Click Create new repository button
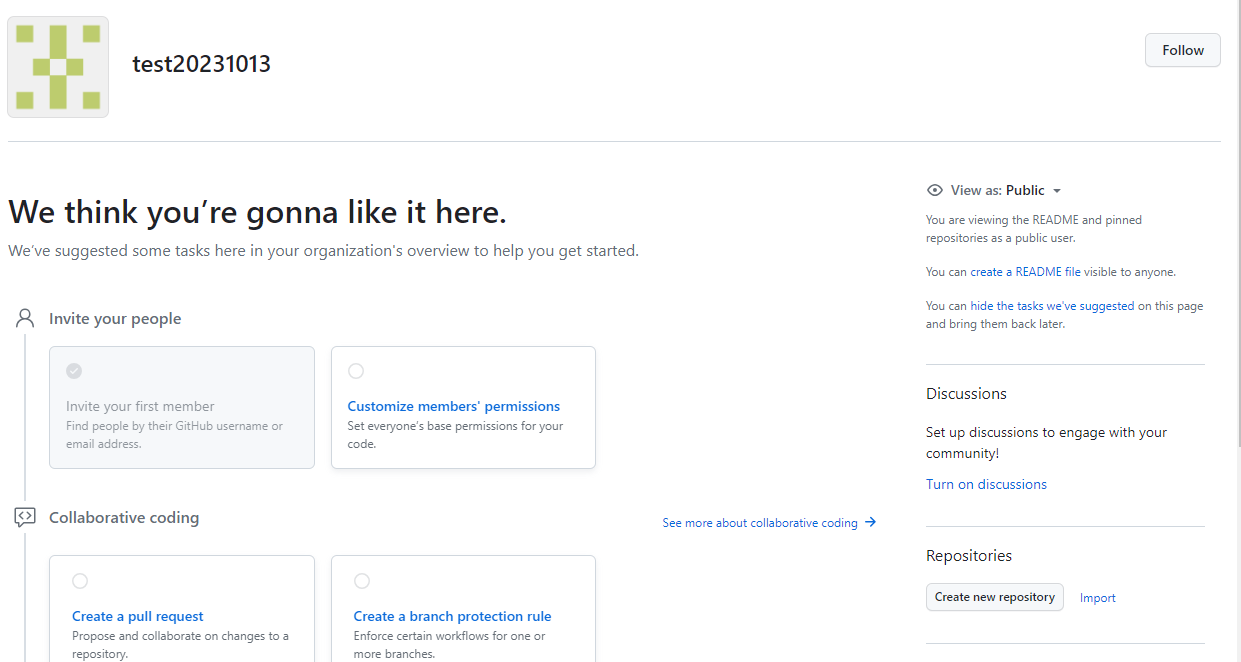 coord(995,597)
